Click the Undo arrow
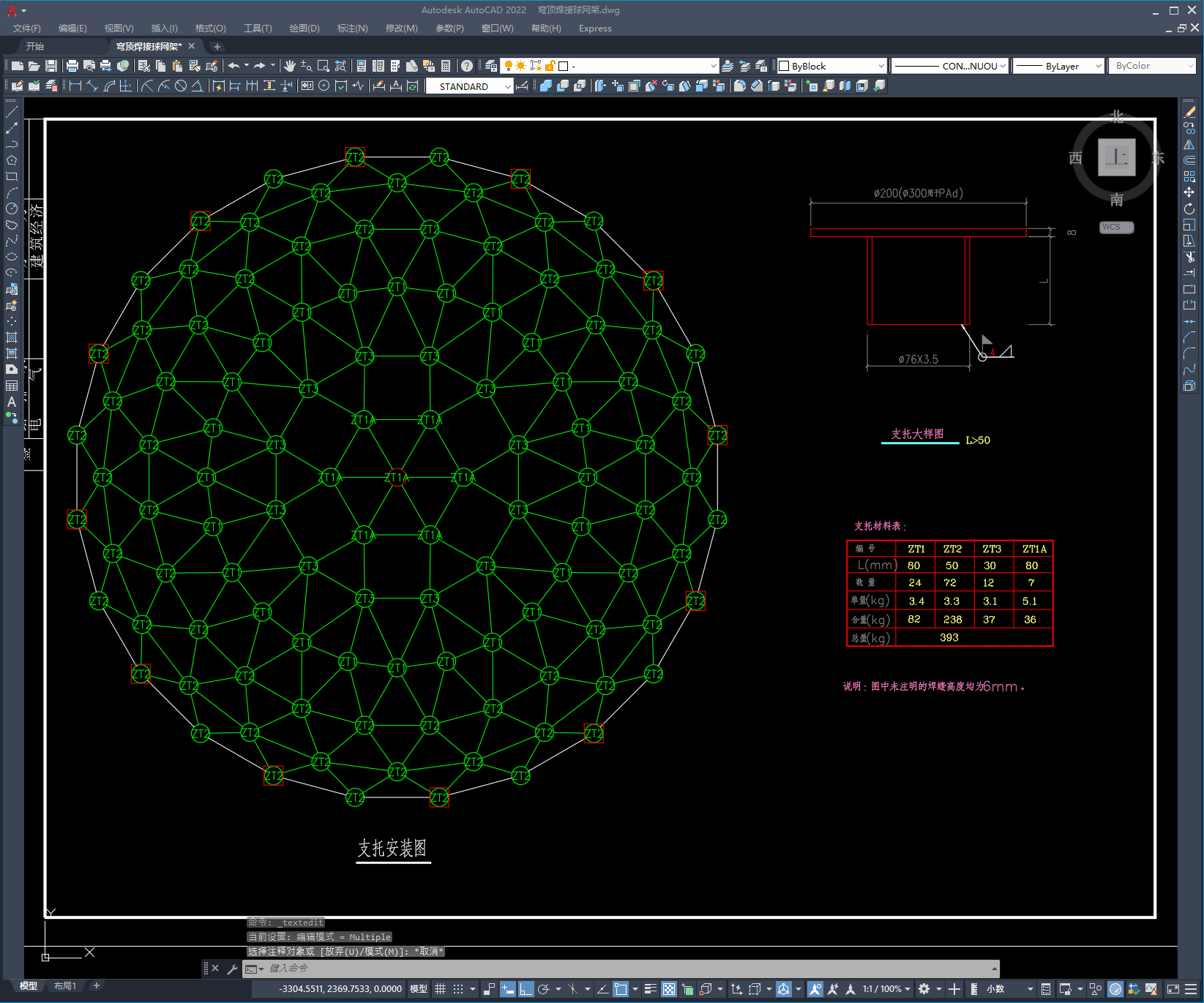This screenshot has width=1204, height=1003. pos(233,66)
